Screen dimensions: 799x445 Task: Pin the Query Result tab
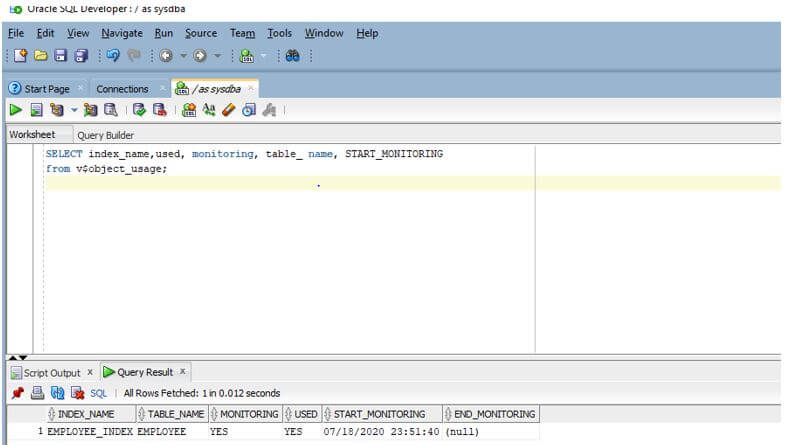point(18,393)
